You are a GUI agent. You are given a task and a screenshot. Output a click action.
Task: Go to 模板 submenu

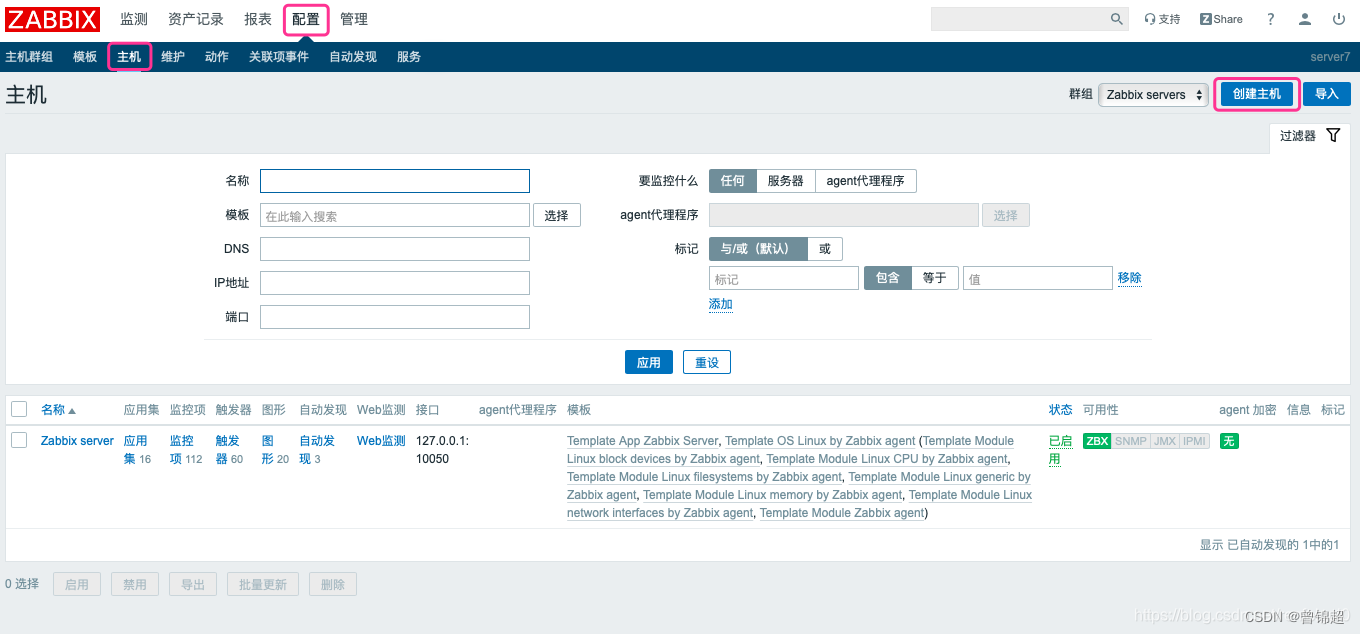point(85,57)
